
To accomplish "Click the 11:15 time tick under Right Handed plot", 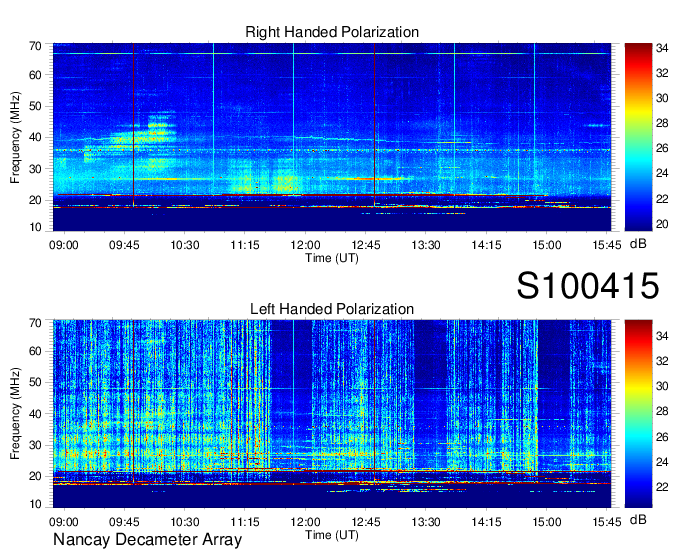I will (245, 245).
